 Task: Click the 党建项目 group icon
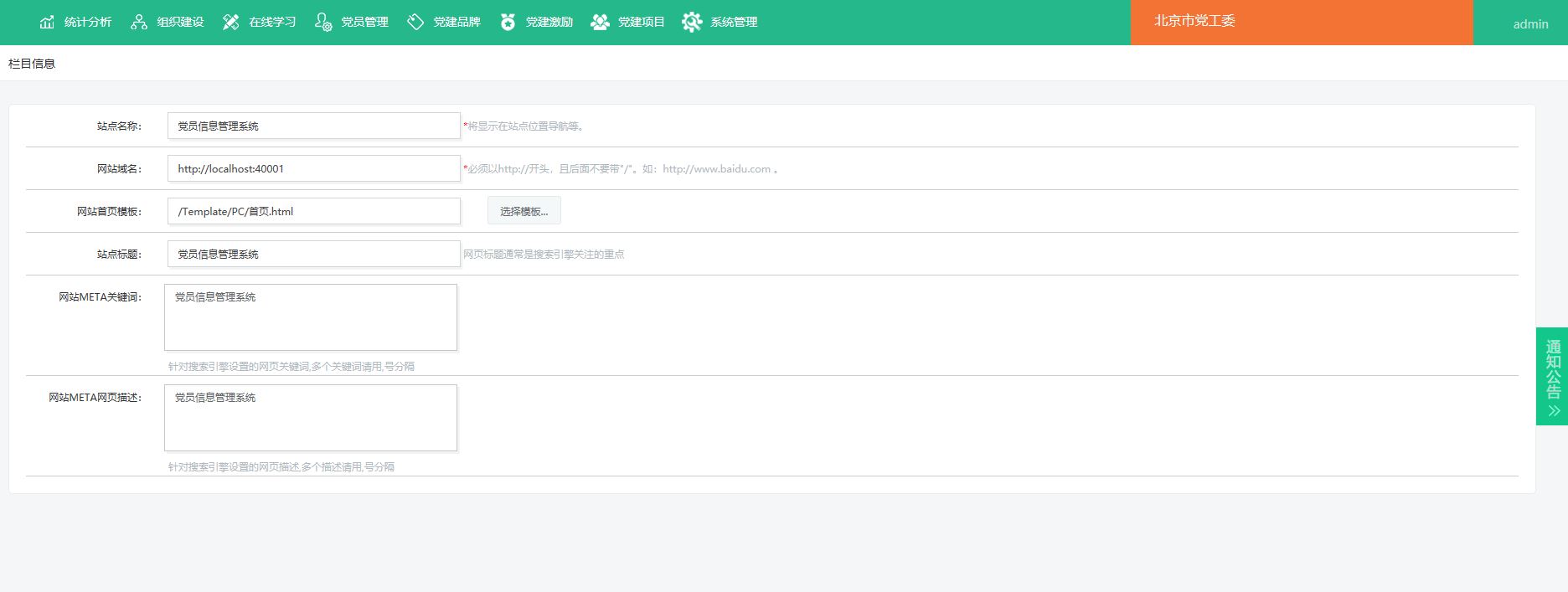coord(600,22)
